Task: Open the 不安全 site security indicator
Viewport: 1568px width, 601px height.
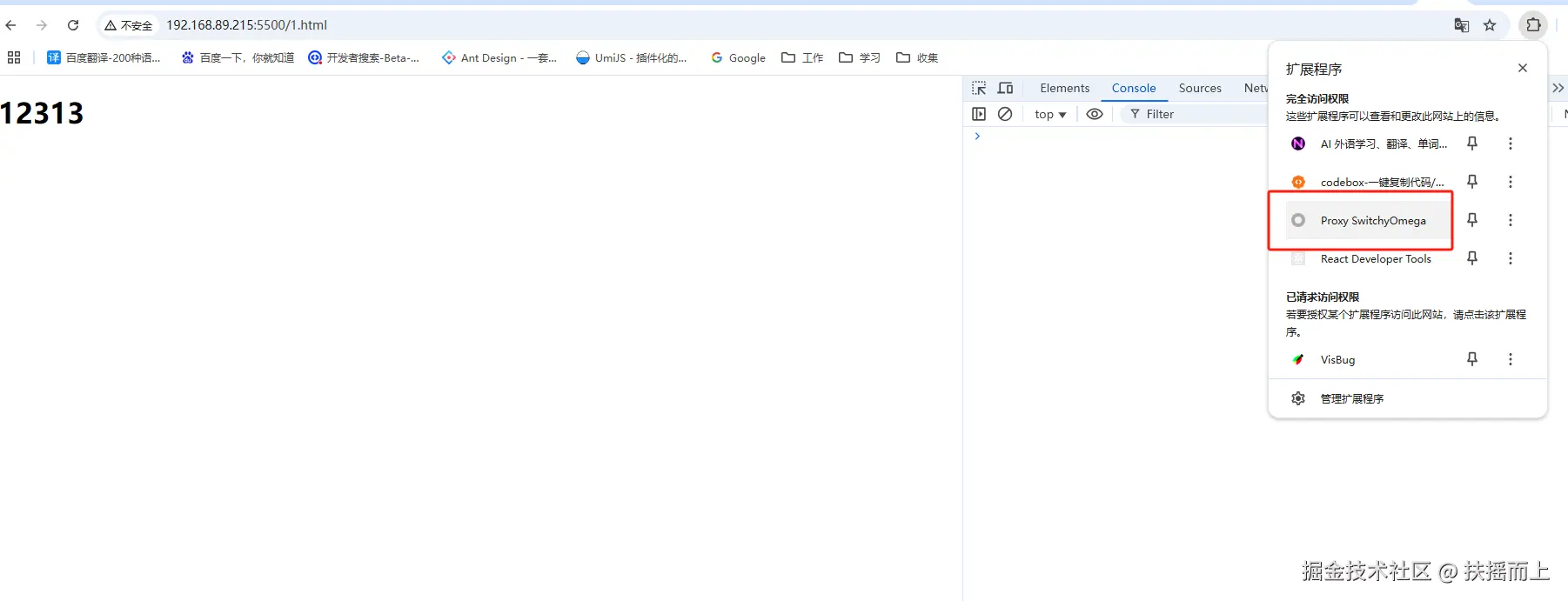Action: click(x=128, y=25)
